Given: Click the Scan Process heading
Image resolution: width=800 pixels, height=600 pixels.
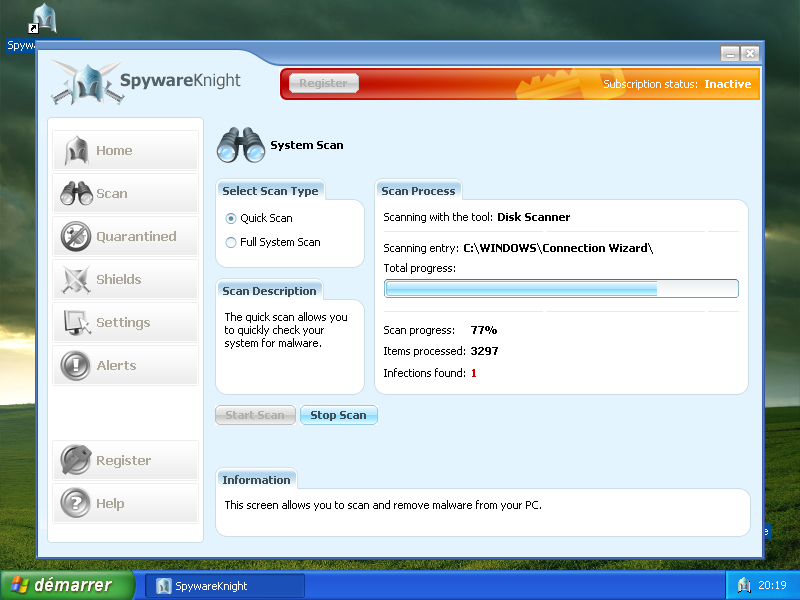Looking at the screenshot, I should pos(418,191).
